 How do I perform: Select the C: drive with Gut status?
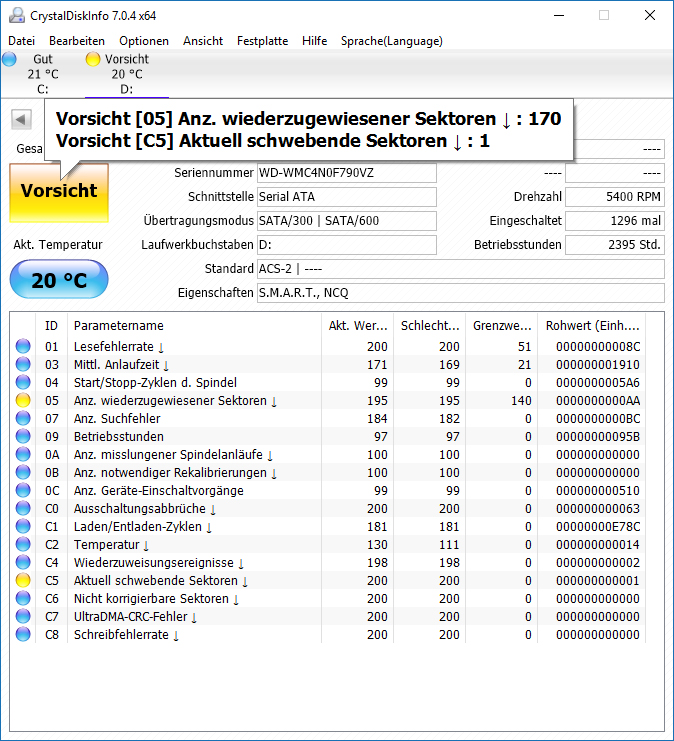click(x=43, y=74)
